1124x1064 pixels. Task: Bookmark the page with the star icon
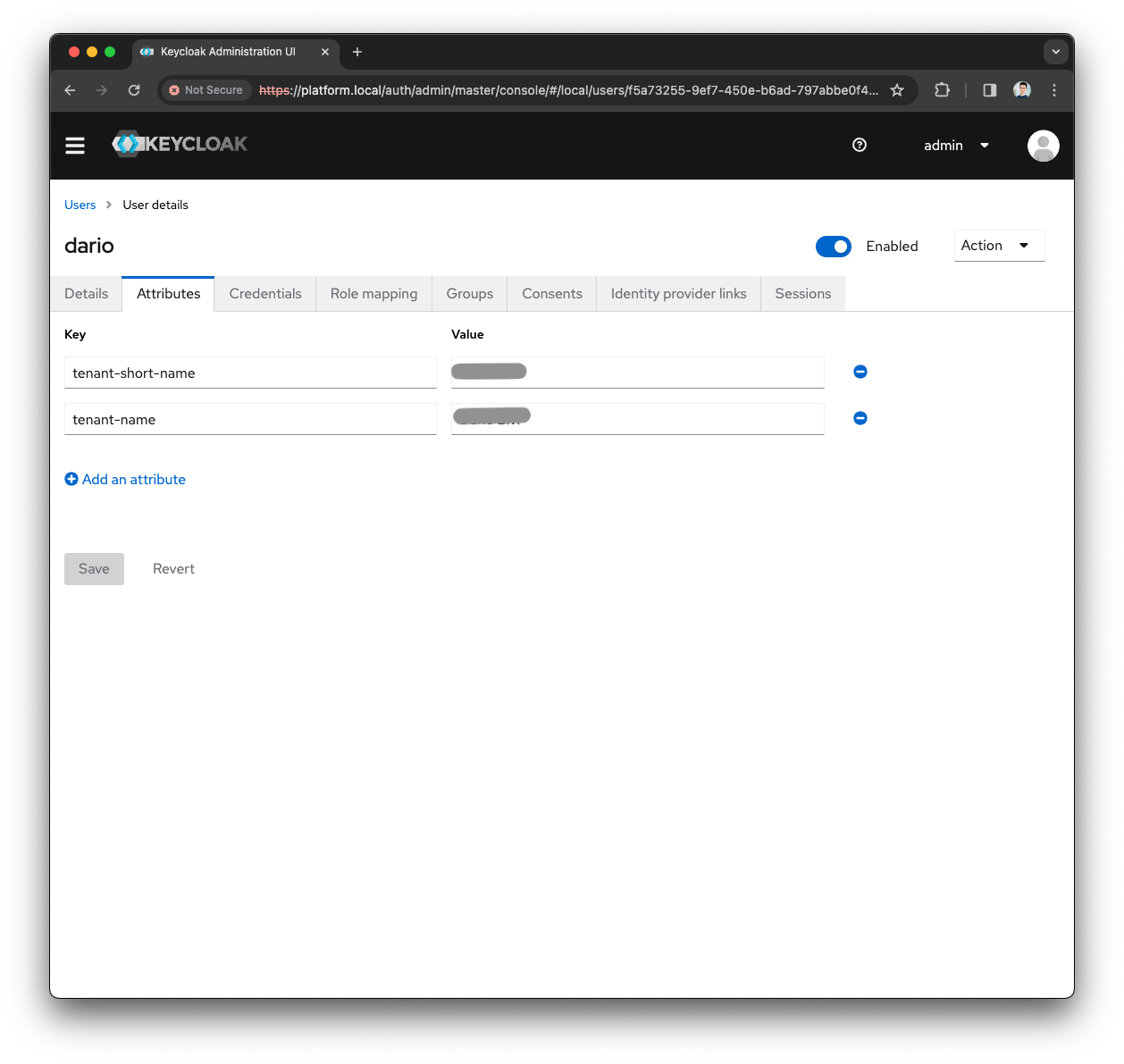(x=897, y=90)
